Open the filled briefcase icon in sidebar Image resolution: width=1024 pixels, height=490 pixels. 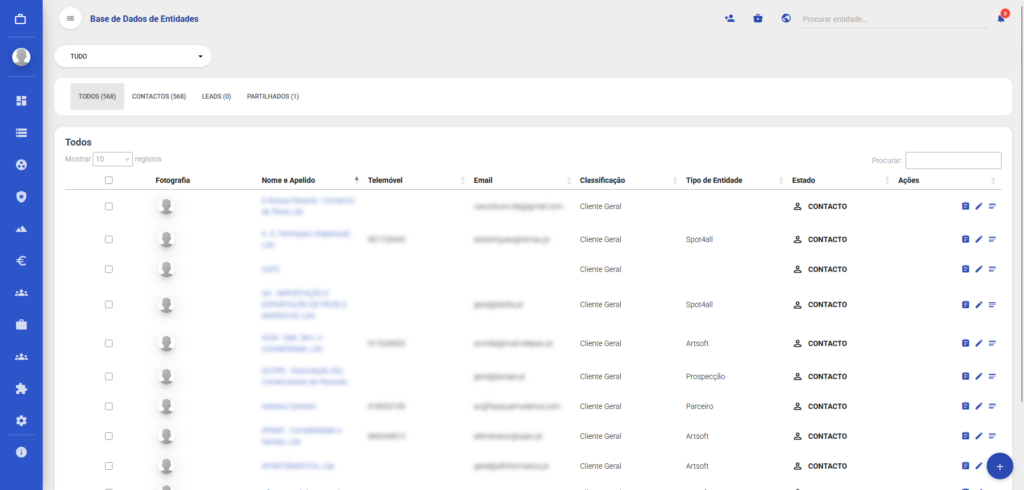pyautogui.click(x=21, y=325)
